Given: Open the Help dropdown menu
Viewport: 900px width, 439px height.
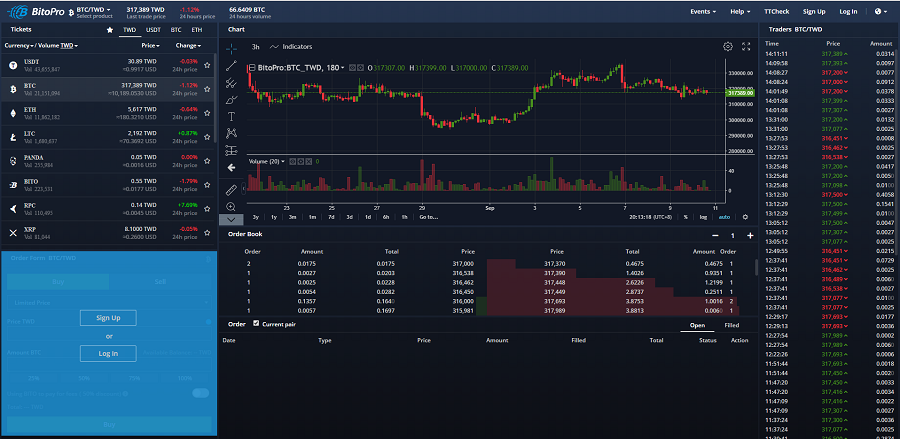Looking at the screenshot, I should point(740,11).
